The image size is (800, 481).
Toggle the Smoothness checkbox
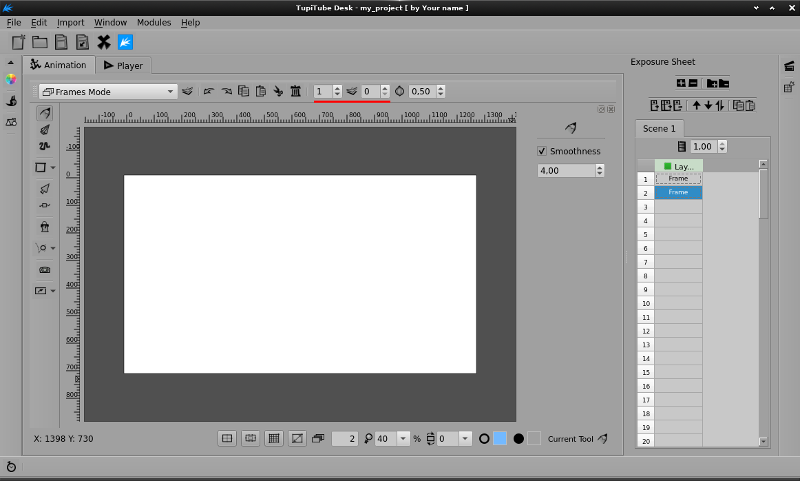point(542,151)
